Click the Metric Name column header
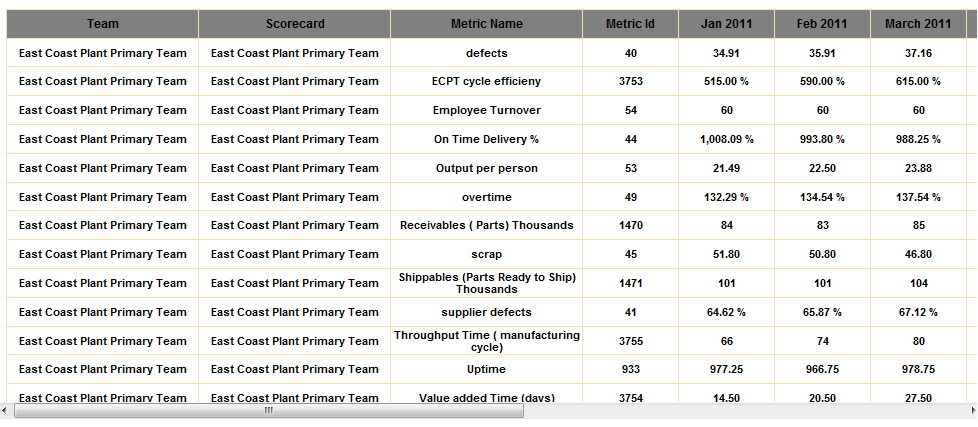This screenshot has height=427, width=978. pos(487,24)
